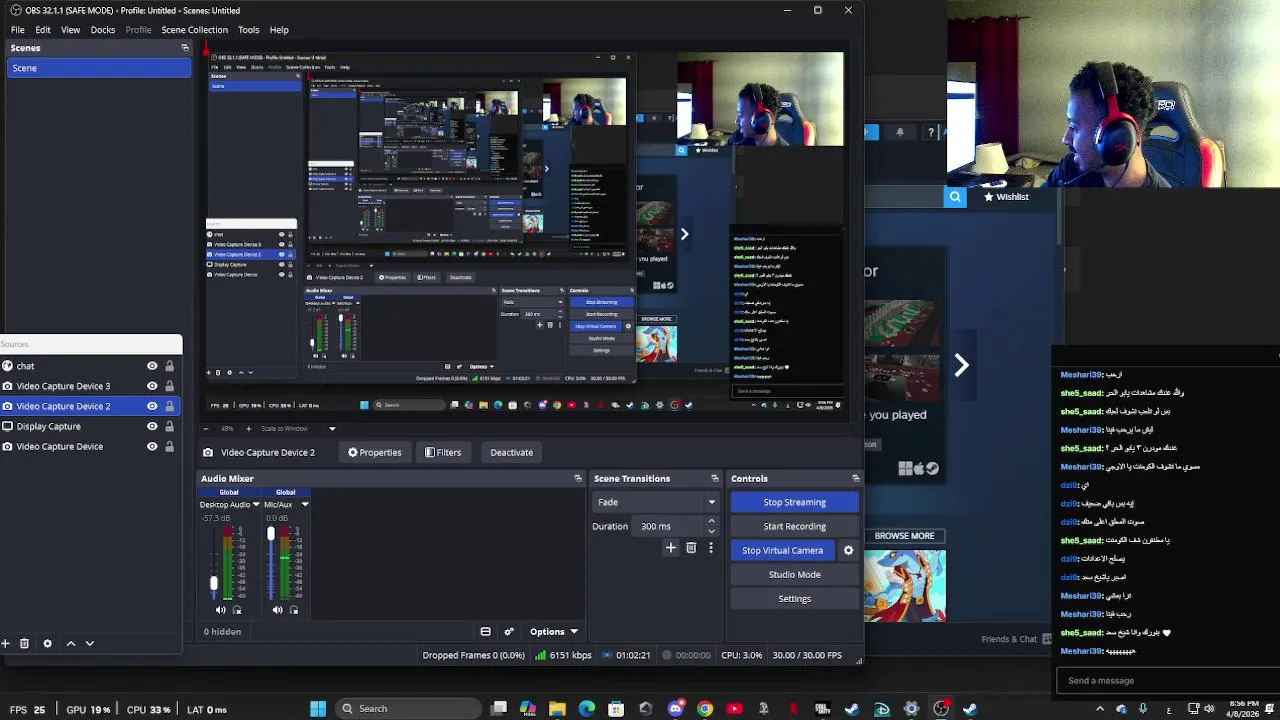Open the Tools menu
The width and height of the screenshot is (1280, 720).
tap(248, 30)
